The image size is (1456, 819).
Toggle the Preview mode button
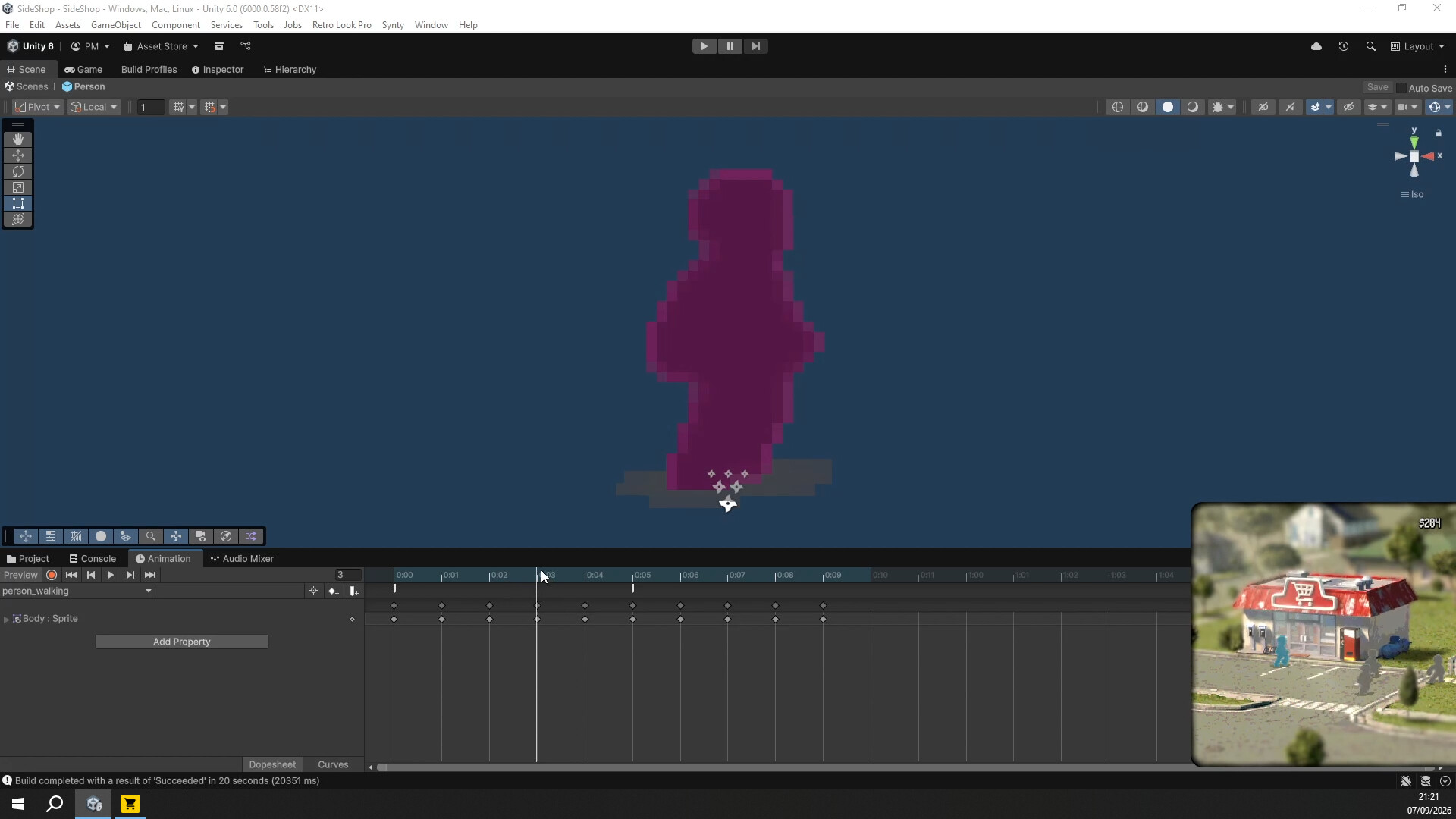20,576
